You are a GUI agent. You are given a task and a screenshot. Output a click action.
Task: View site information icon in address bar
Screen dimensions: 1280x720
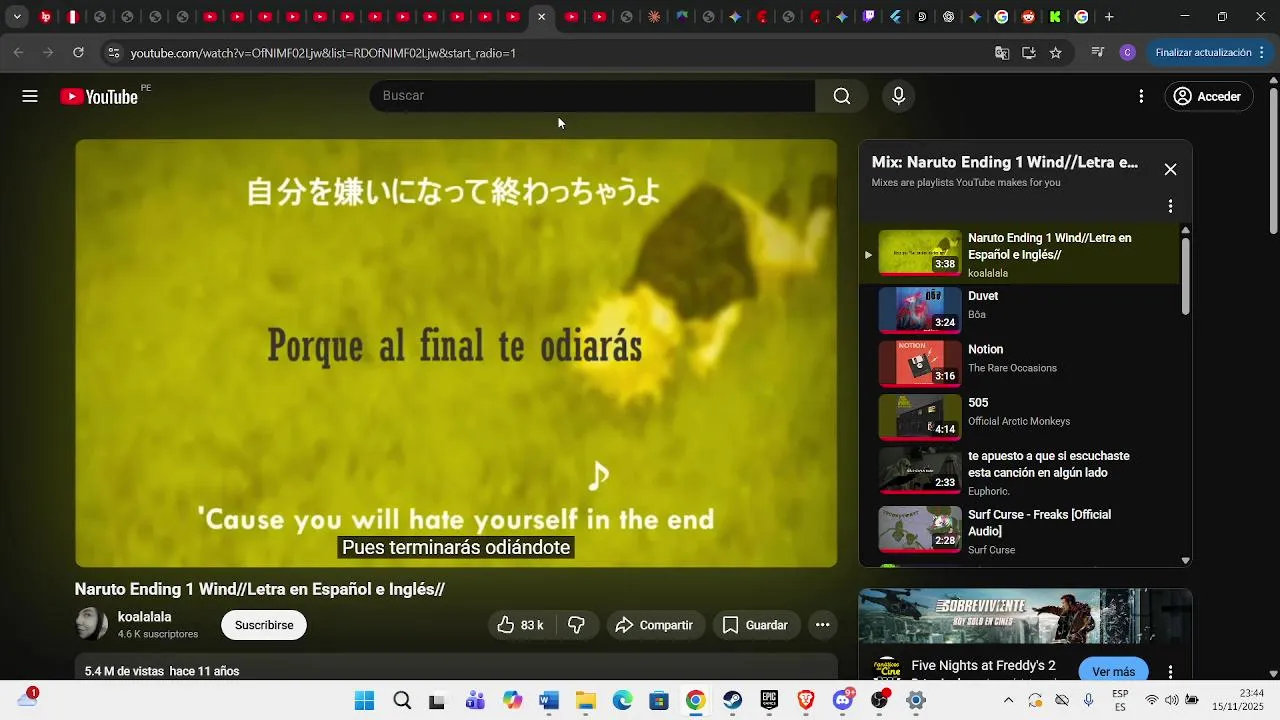click(113, 53)
